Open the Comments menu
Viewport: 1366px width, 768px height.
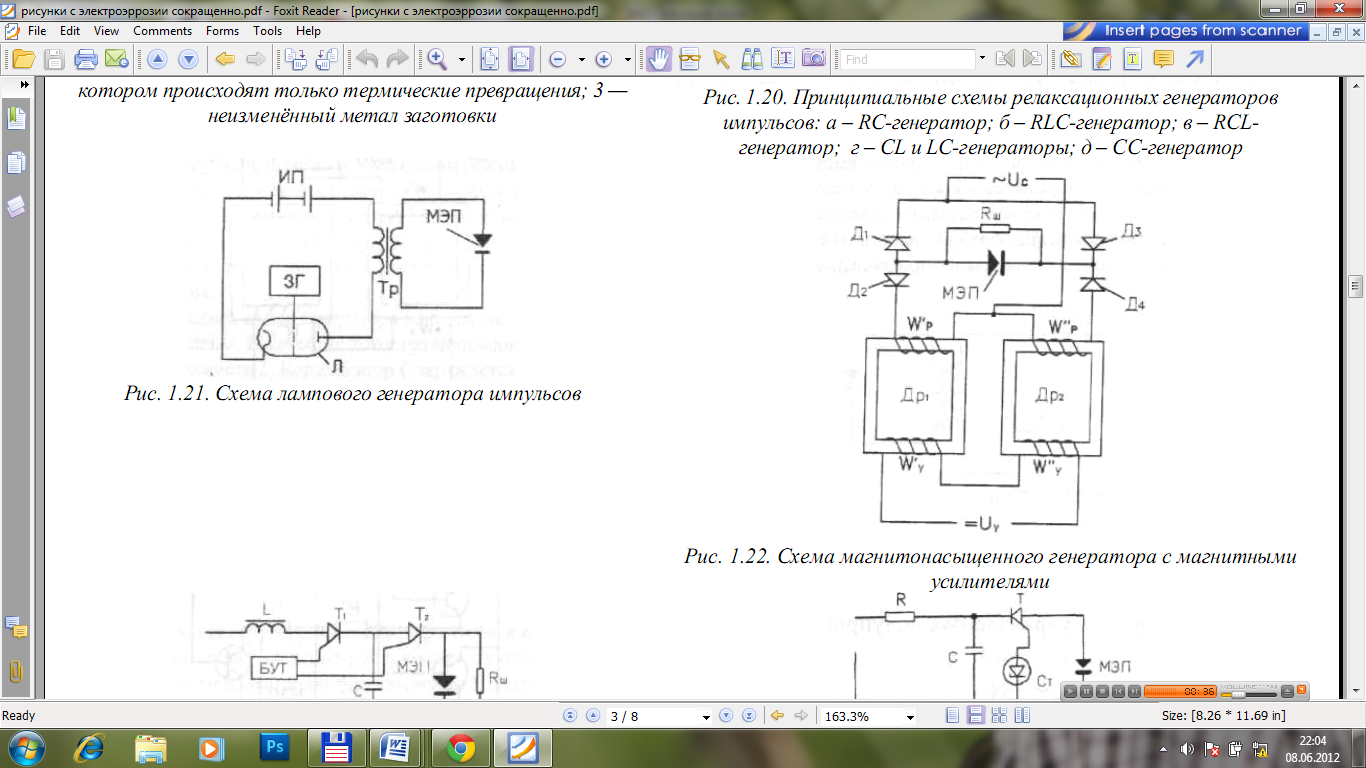click(162, 31)
